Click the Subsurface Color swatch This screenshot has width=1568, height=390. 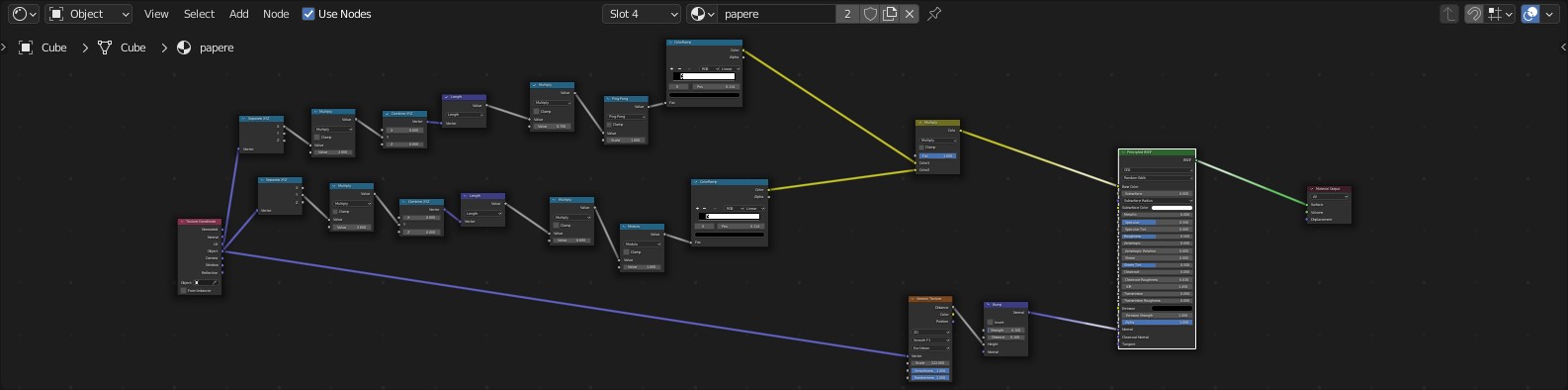[x=1172, y=208]
